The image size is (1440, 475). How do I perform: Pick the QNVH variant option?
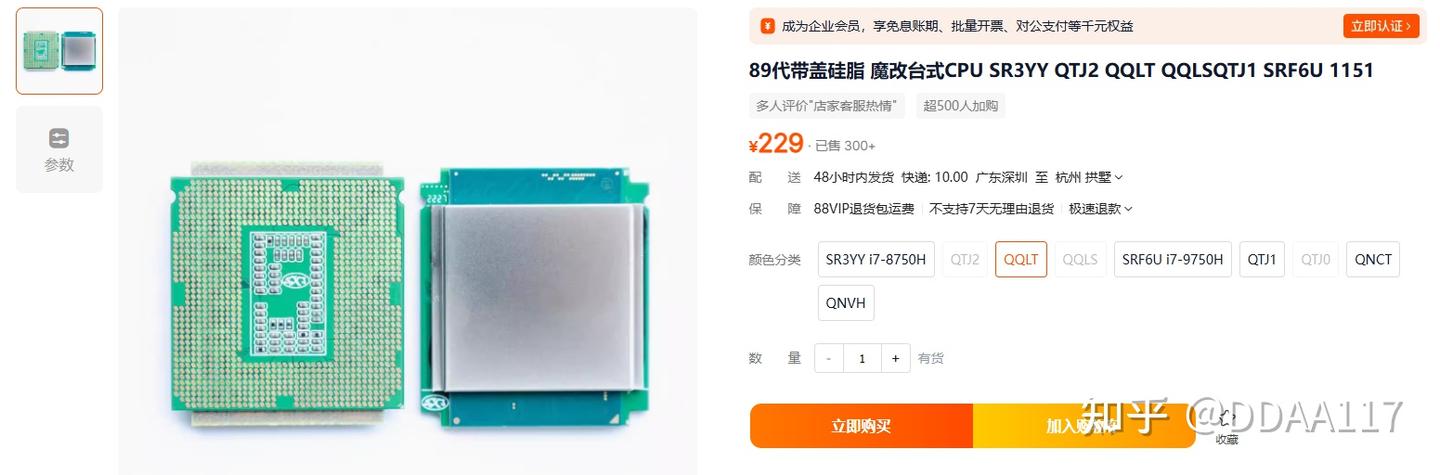coord(846,303)
